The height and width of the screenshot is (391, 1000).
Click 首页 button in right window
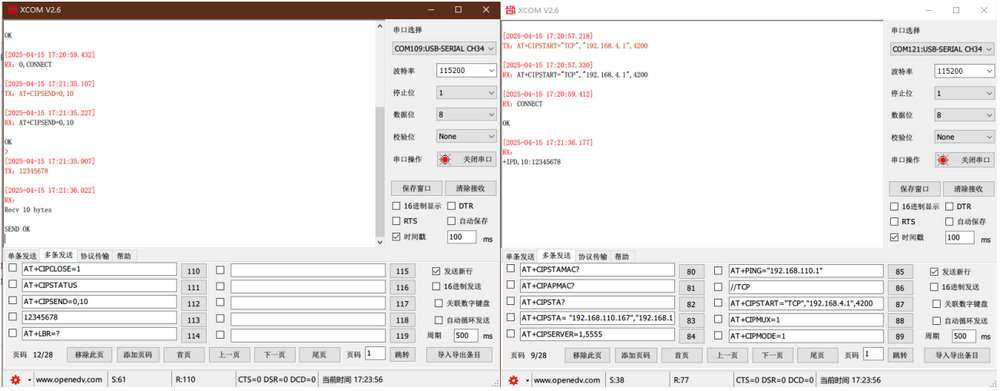(682, 355)
